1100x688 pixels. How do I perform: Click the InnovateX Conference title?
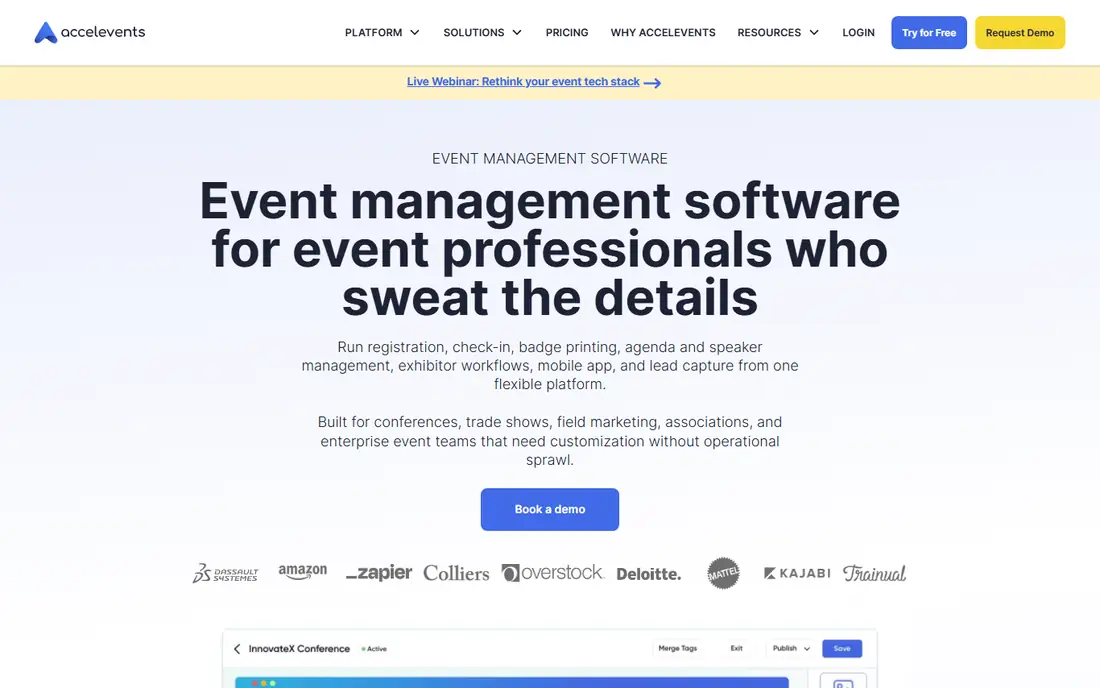tap(299, 649)
